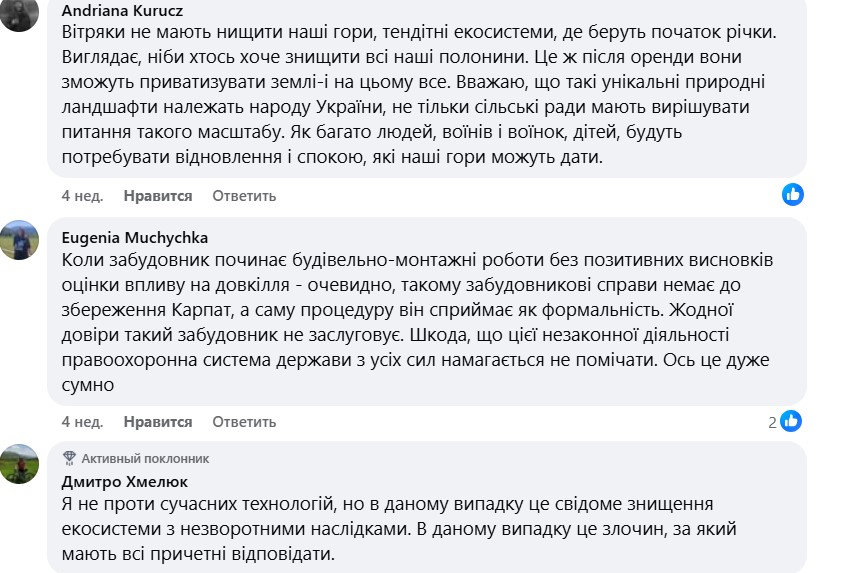The image size is (846, 573).
Task: Click the reaction count 2 on Eugenia's comment
Action: pos(772,422)
